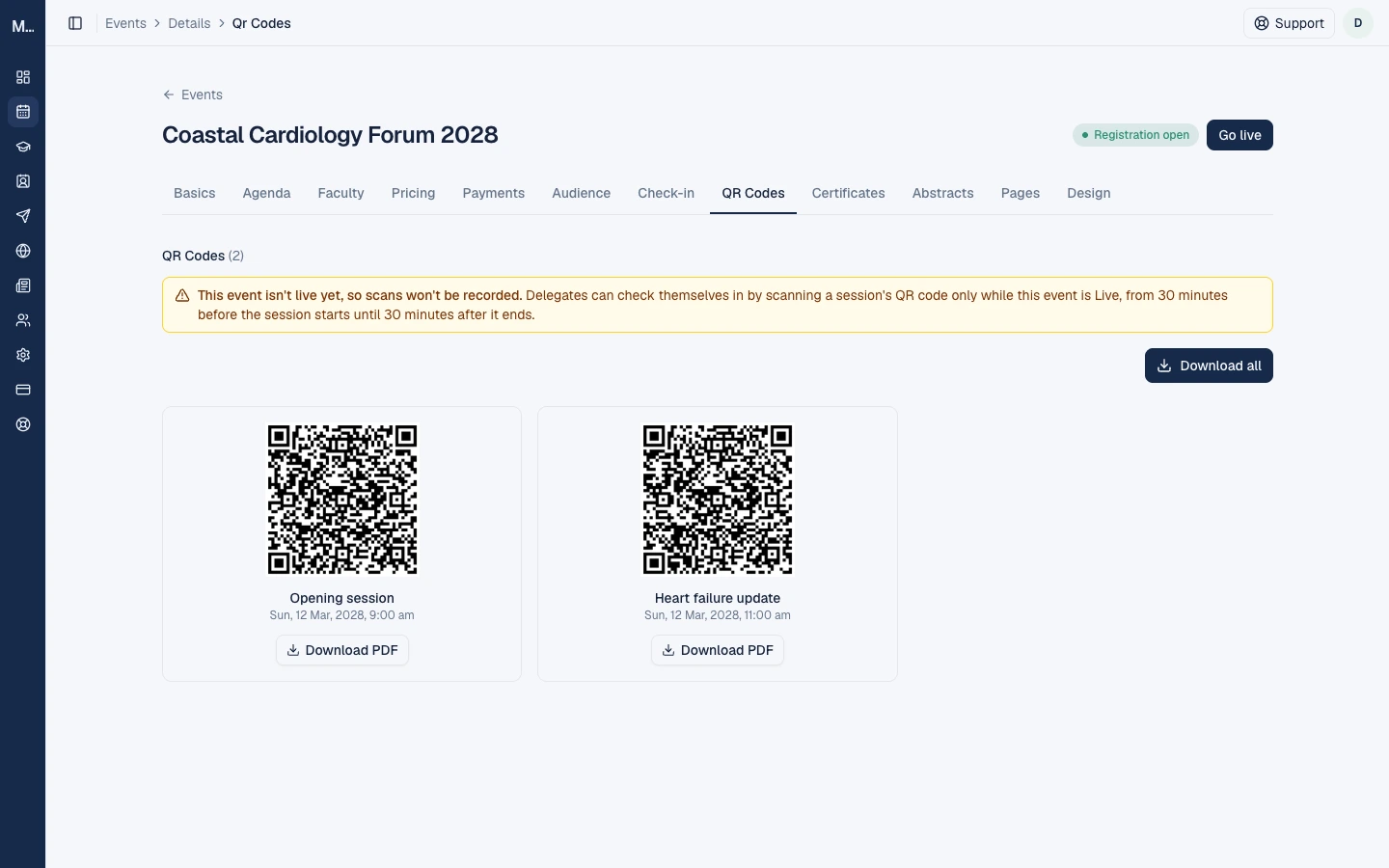This screenshot has height=868, width=1389.
Task: Toggle the sidebar panel icon
Action: (75, 23)
